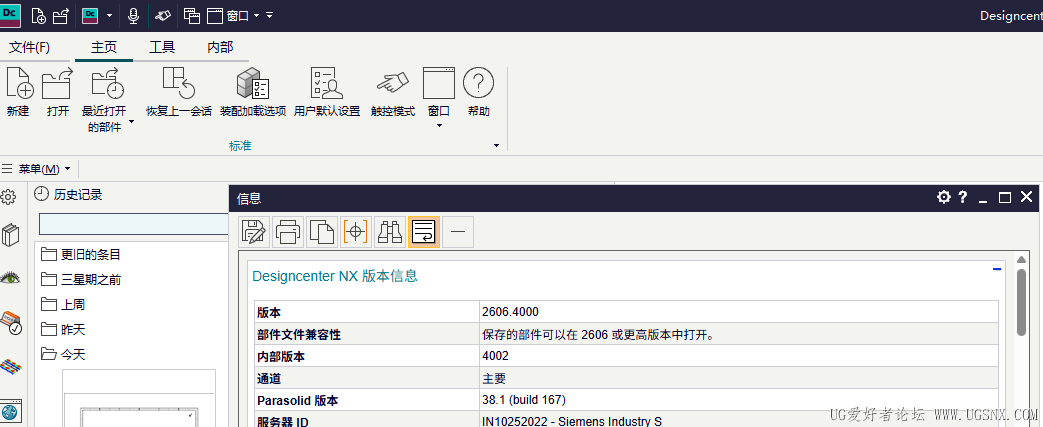Switch to the 内部 ribbon tab
This screenshot has width=1043, height=427.
coord(220,47)
